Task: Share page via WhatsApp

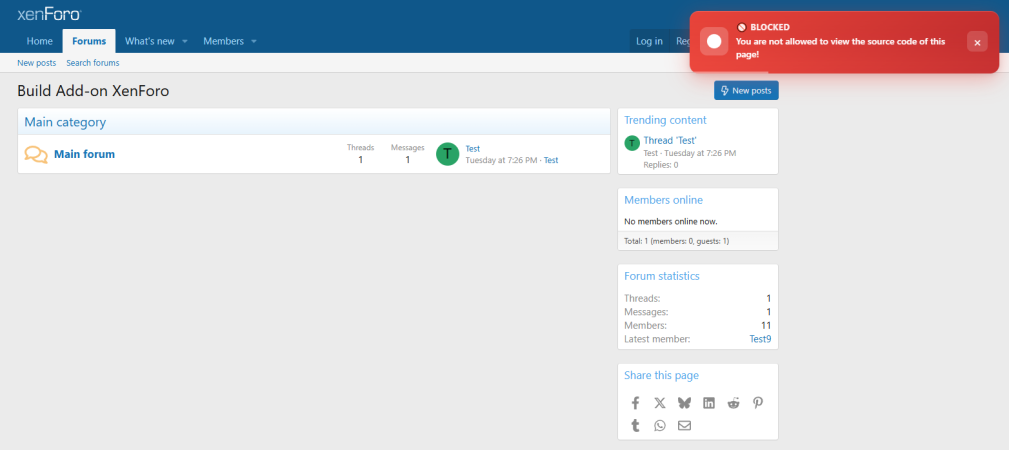Action: (x=660, y=426)
